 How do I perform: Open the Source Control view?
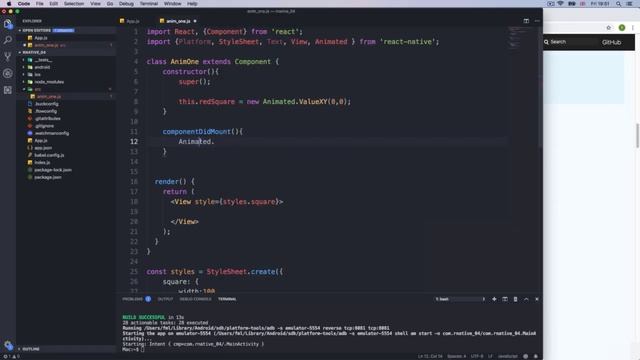(8, 57)
